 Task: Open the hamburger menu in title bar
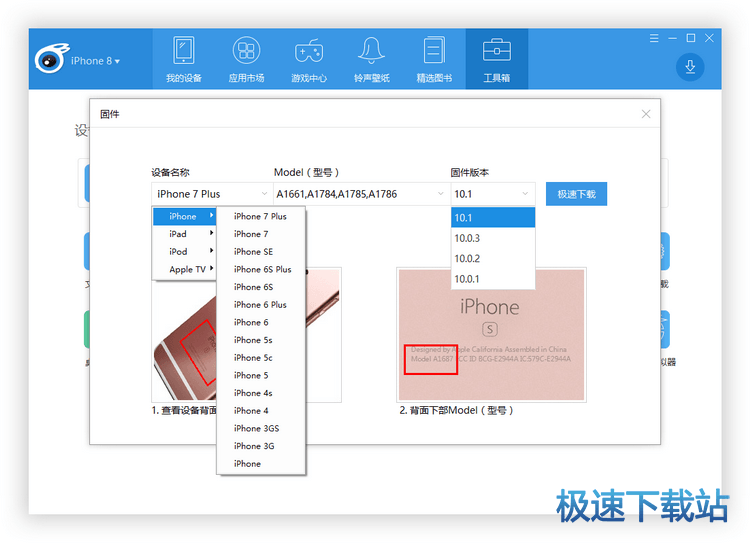pyautogui.click(x=654, y=38)
